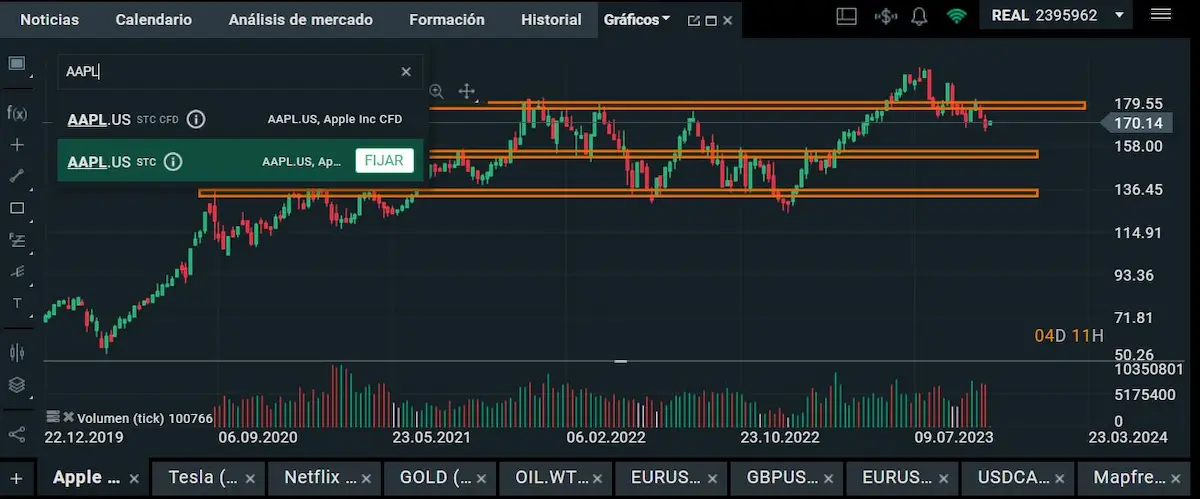Change chart type with candlestick icon

point(17,352)
